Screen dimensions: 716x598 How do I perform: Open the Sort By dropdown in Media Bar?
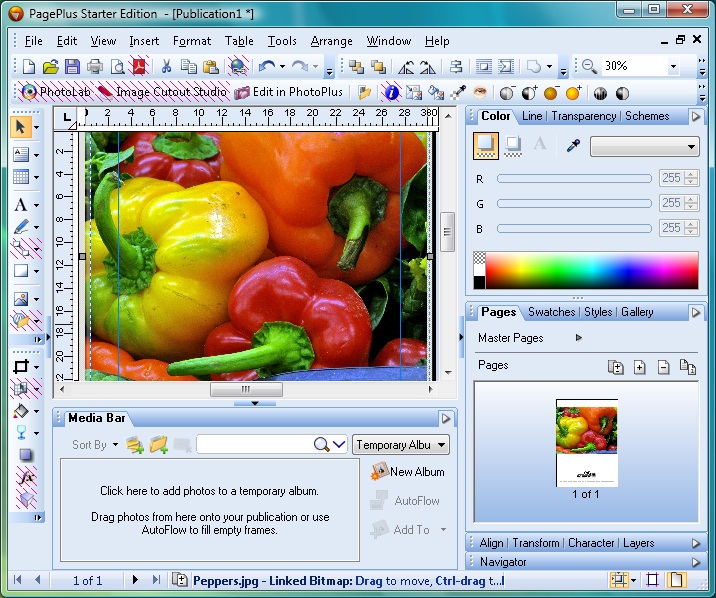pyautogui.click(x=95, y=445)
